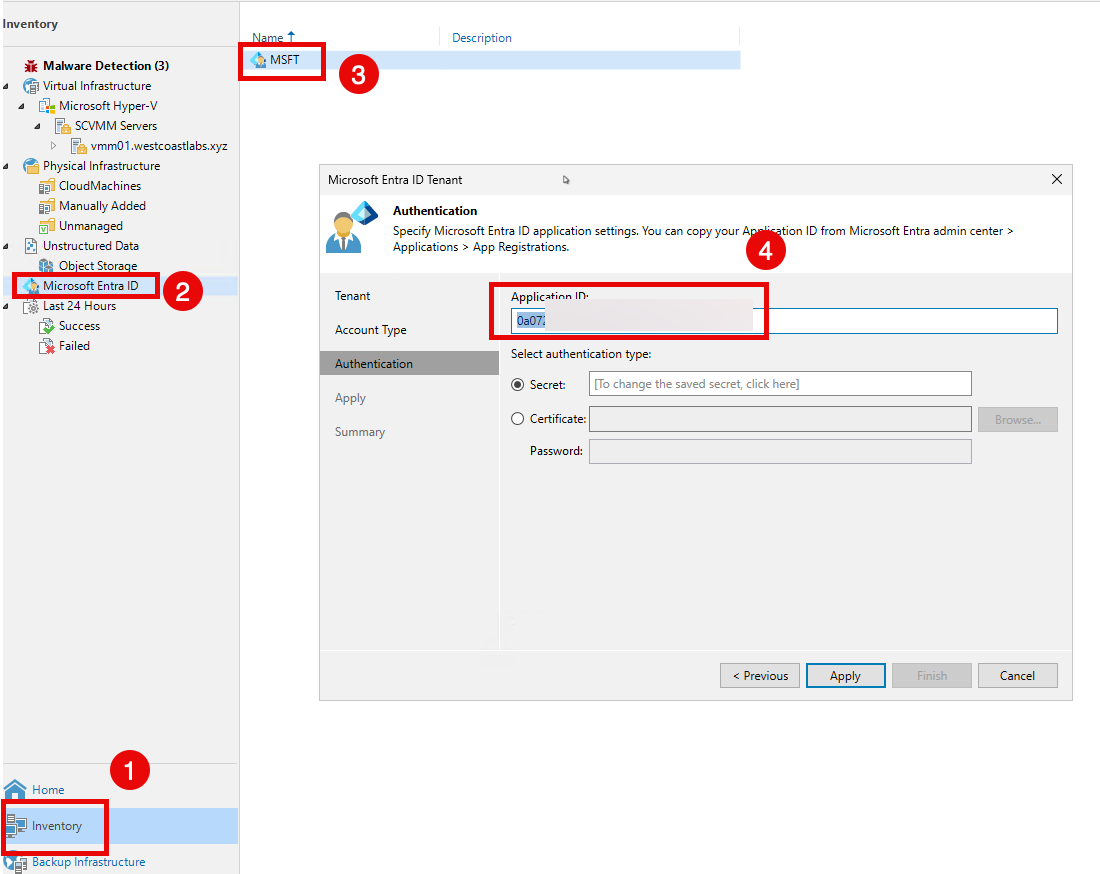Expand the vmm01.westcoastlabs.xyz server node
The image size is (1100, 874).
coord(54,146)
